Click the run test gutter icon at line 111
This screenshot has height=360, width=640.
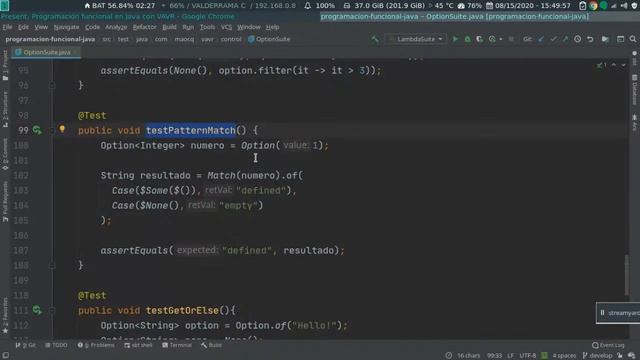click(37, 310)
